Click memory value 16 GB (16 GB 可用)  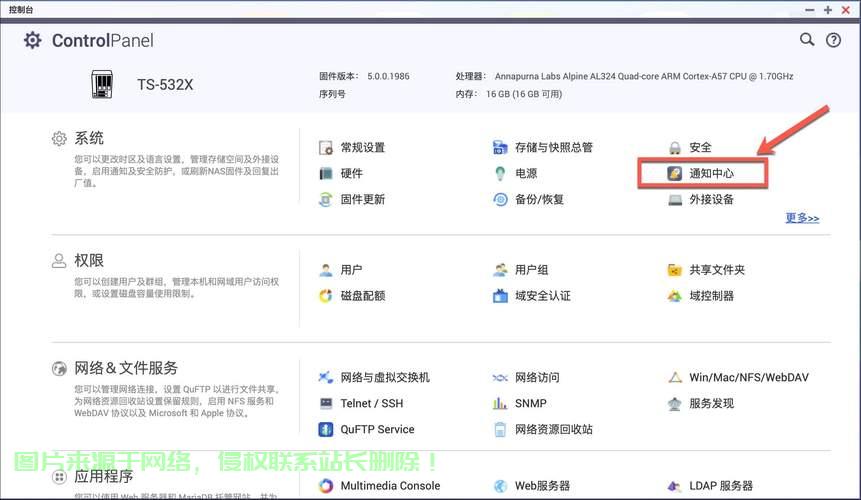tap(524, 94)
